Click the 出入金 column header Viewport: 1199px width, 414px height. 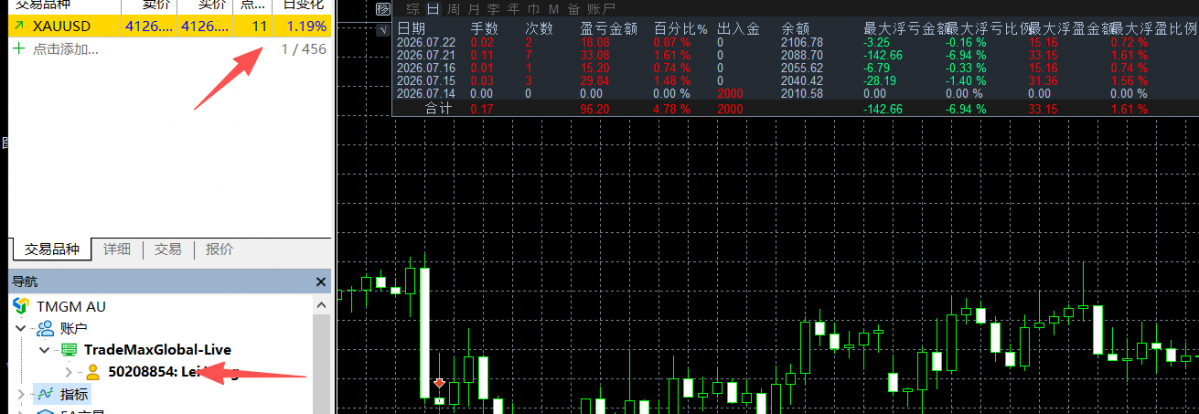[x=738, y=30]
